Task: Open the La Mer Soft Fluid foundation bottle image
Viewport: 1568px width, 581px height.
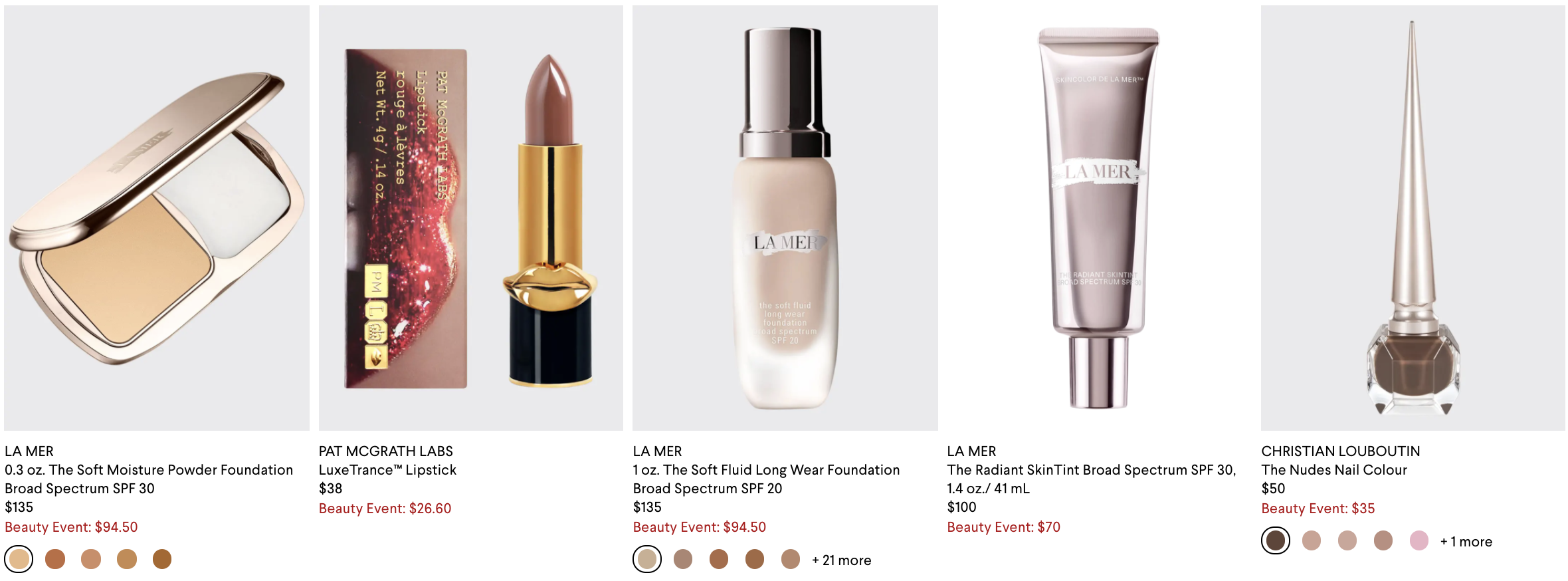Action: coord(785,218)
